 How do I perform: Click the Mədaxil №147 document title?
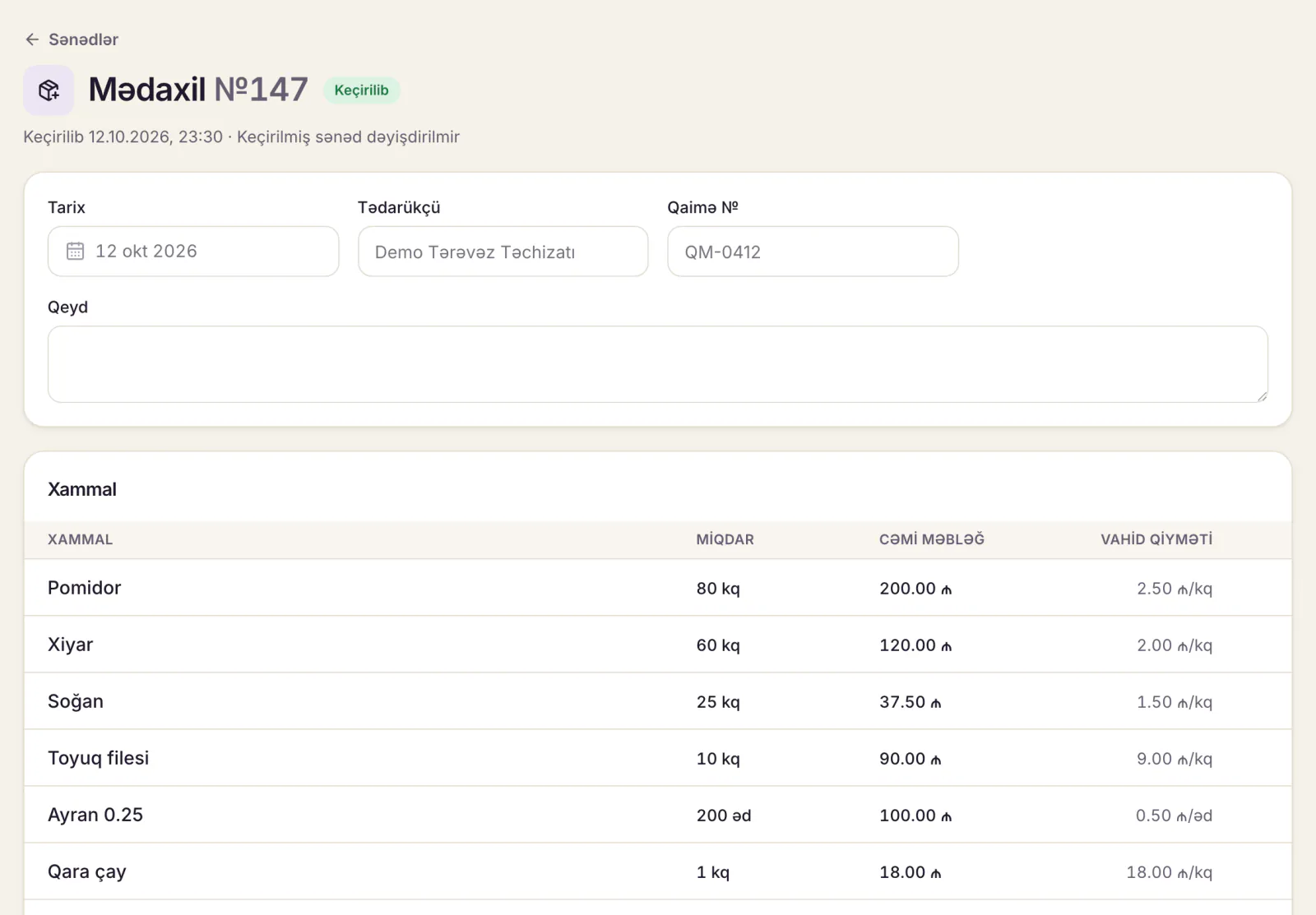click(x=198, y=90)
